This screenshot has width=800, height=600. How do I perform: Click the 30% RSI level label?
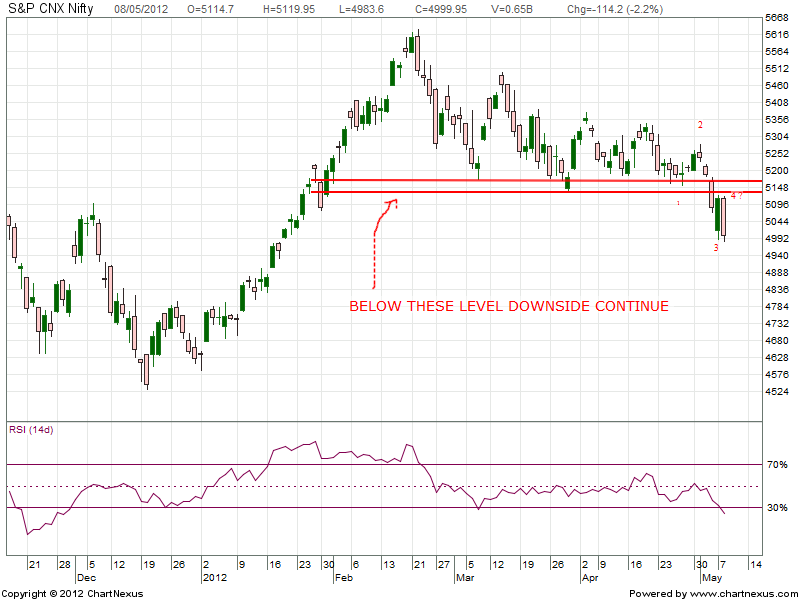[x=777, y=508]
